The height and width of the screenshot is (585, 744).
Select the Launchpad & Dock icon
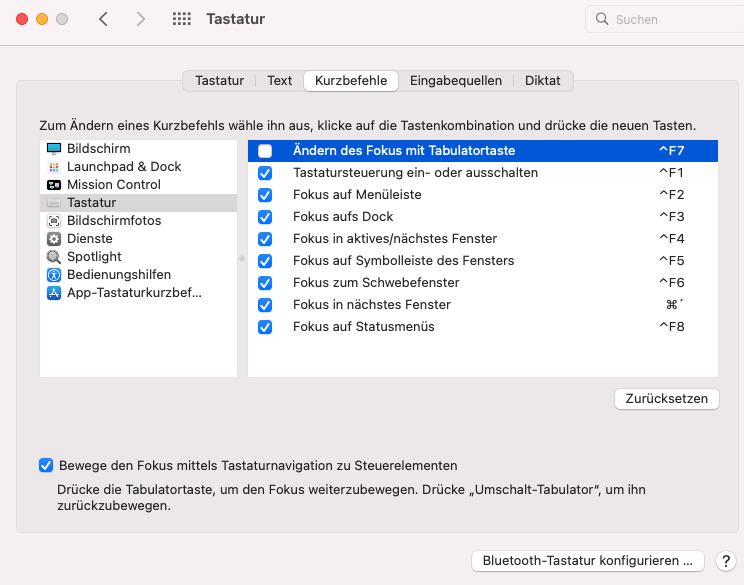tap(54, 167)
